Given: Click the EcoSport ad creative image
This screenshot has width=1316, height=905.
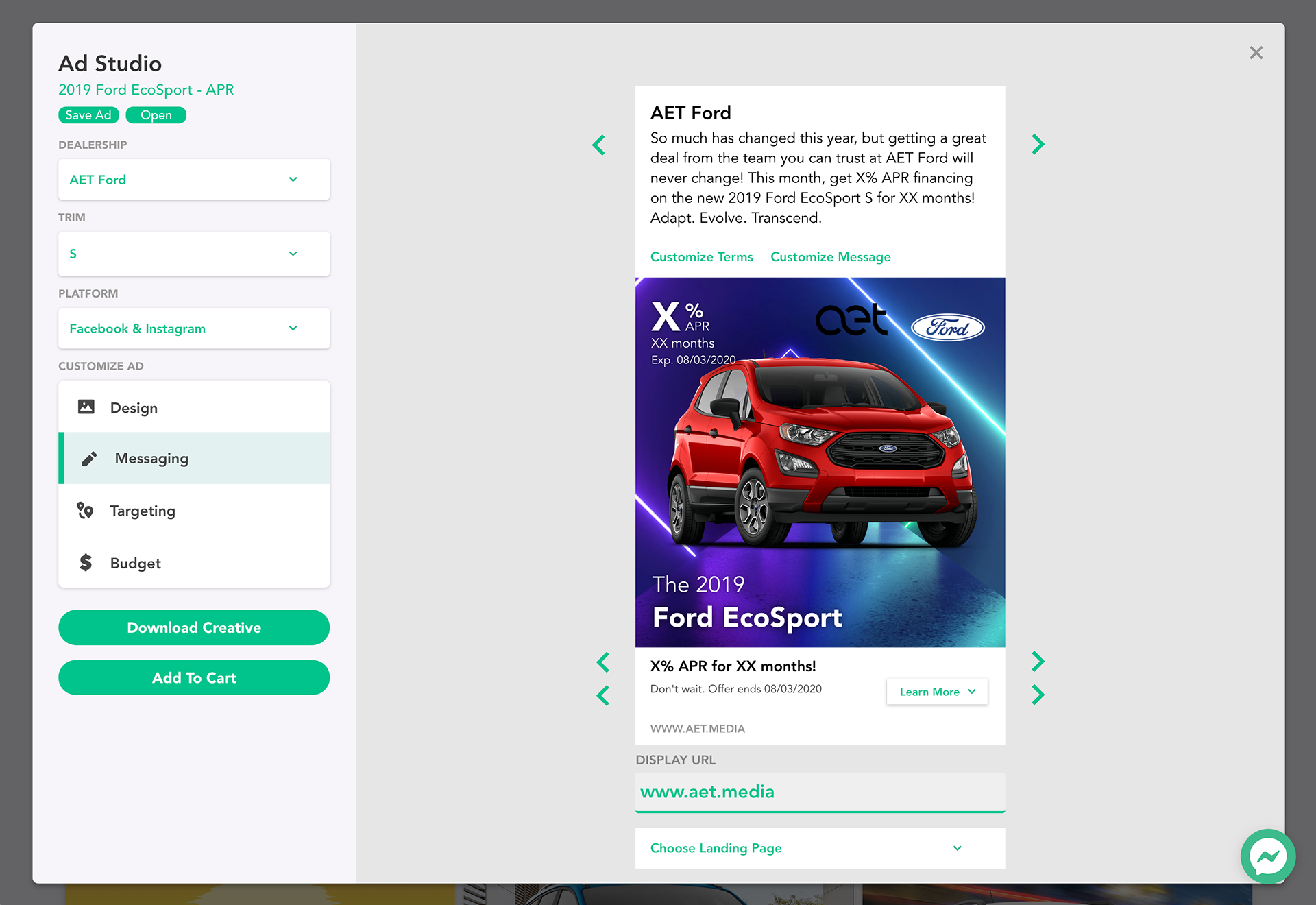Looking at the screenshot, I should [820, 462].
